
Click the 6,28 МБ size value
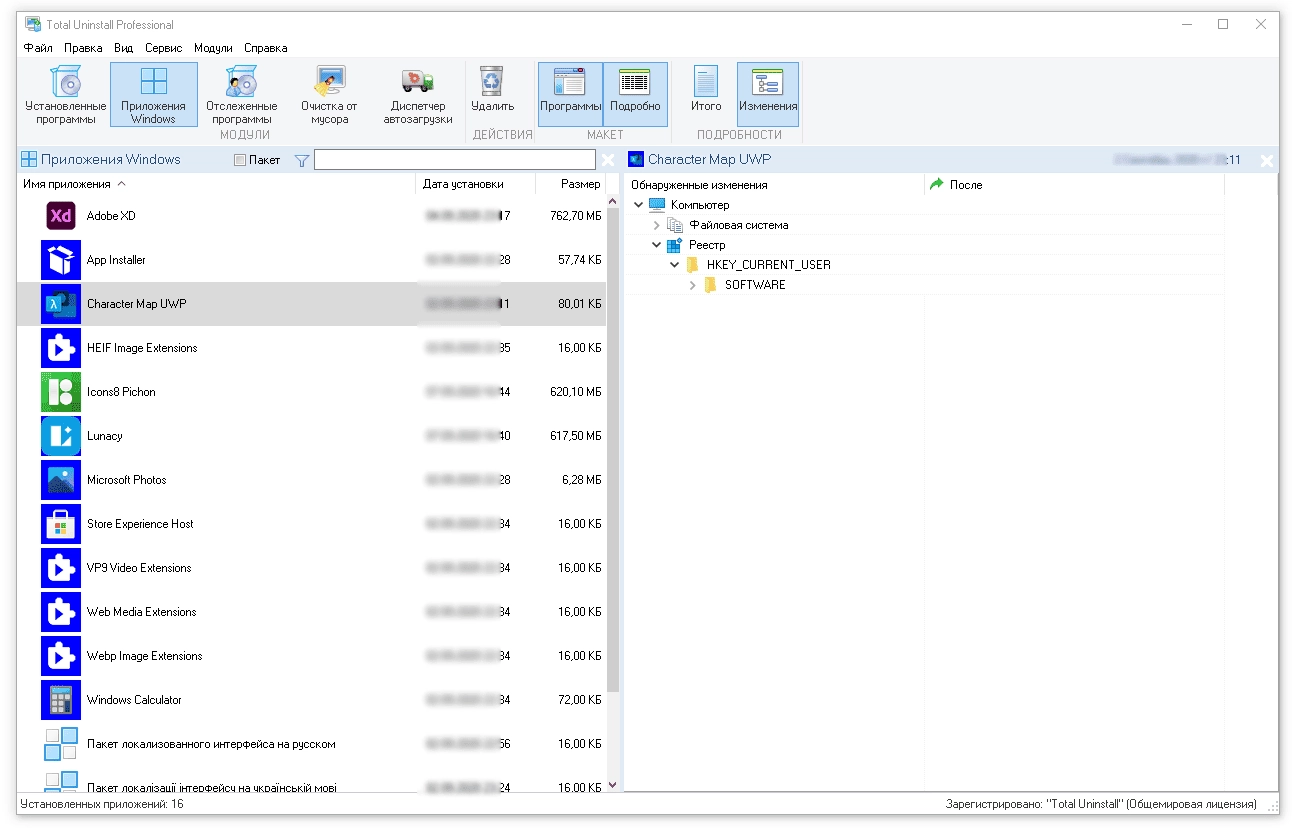[581, 480]
